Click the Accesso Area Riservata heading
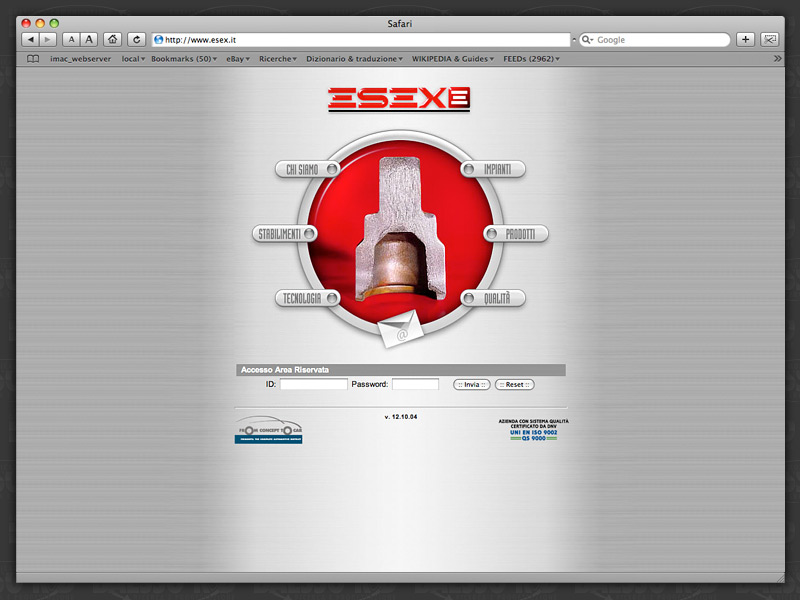 coord(285,370)
